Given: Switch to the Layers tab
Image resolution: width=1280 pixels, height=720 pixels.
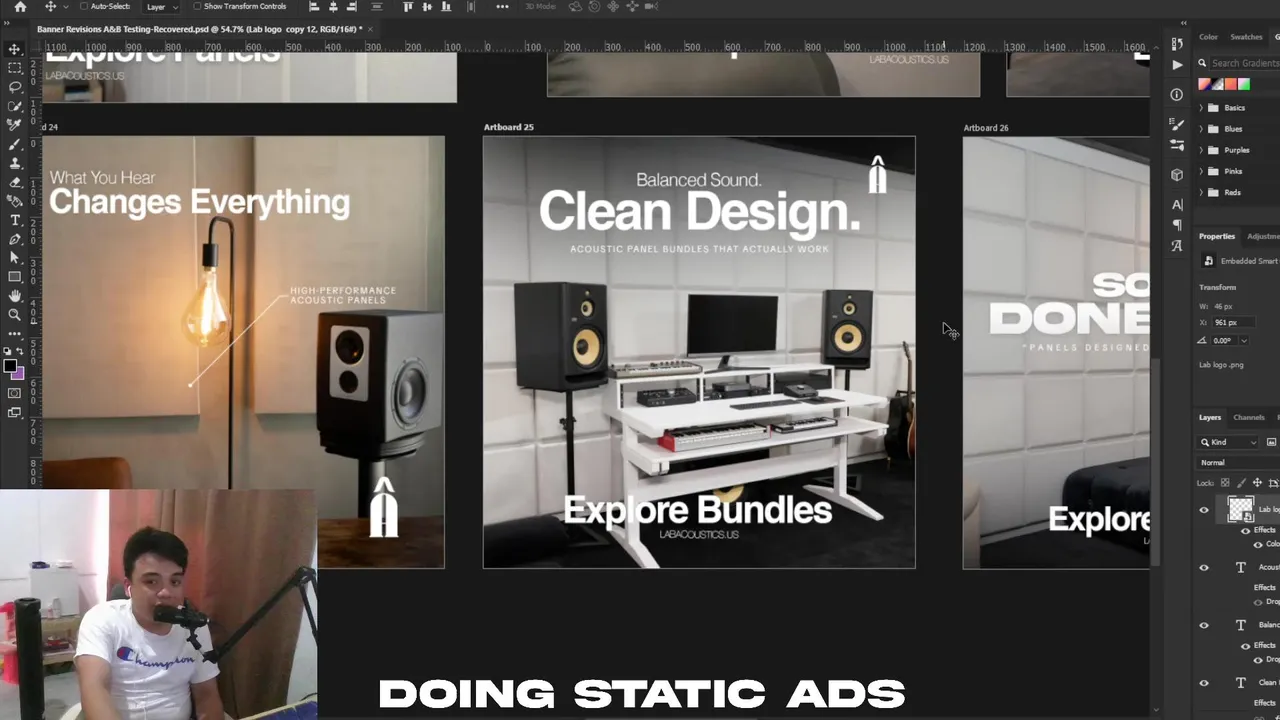Looking at the screenshot, I should click(1210, 418).
